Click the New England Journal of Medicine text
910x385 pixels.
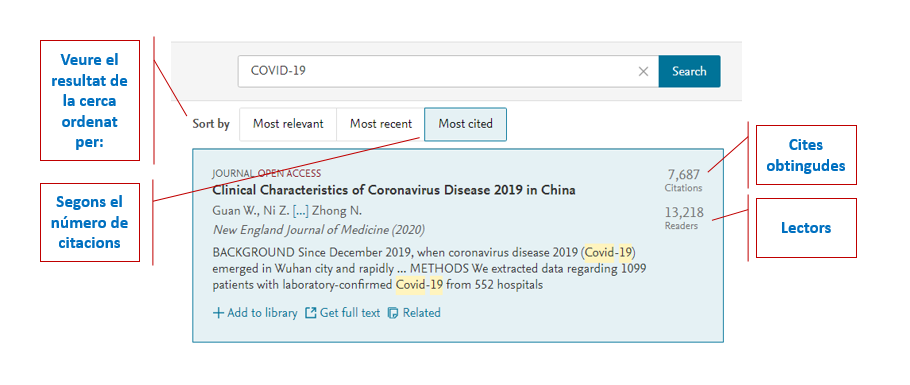tap(299, 230)
